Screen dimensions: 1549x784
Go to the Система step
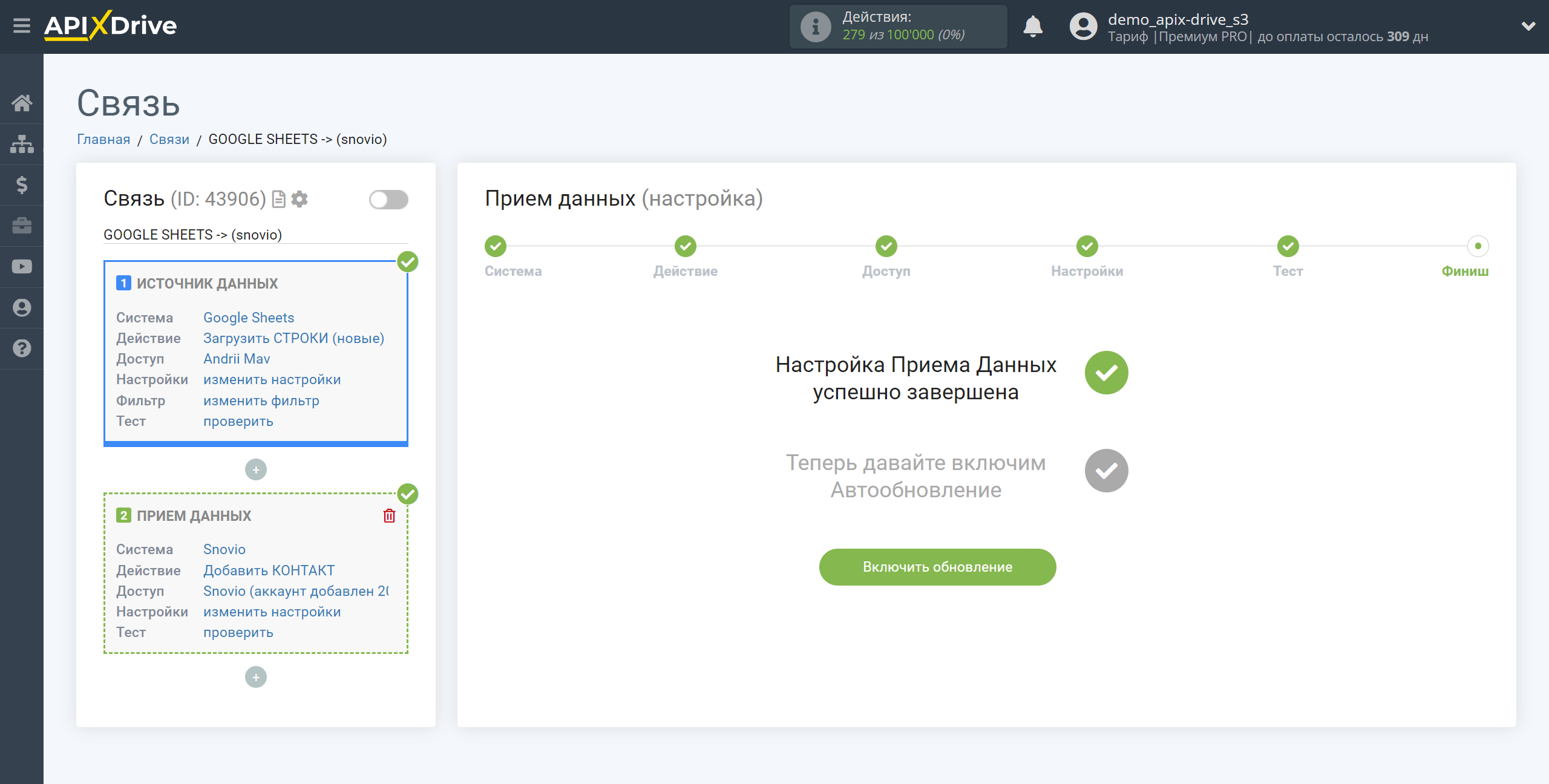[496, 246]
